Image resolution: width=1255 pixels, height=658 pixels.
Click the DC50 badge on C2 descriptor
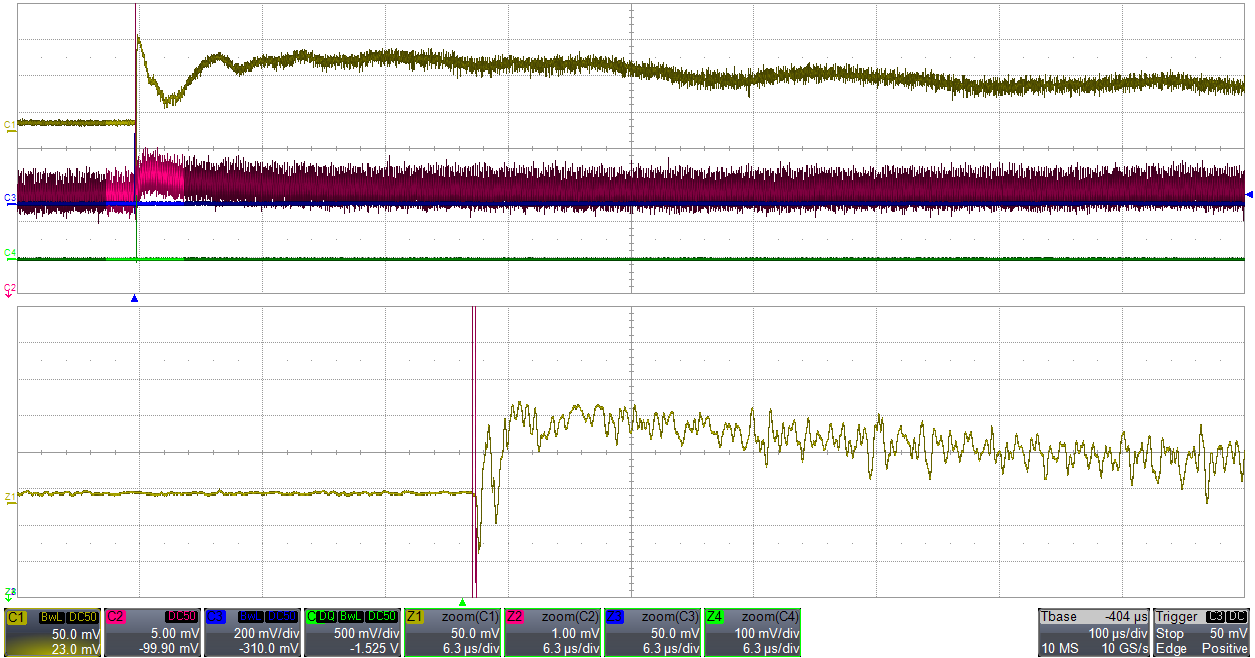coord(181,617)
